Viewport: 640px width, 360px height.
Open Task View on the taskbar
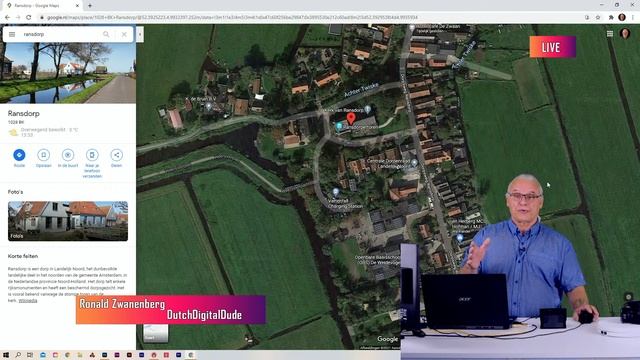tap(30, 355)
